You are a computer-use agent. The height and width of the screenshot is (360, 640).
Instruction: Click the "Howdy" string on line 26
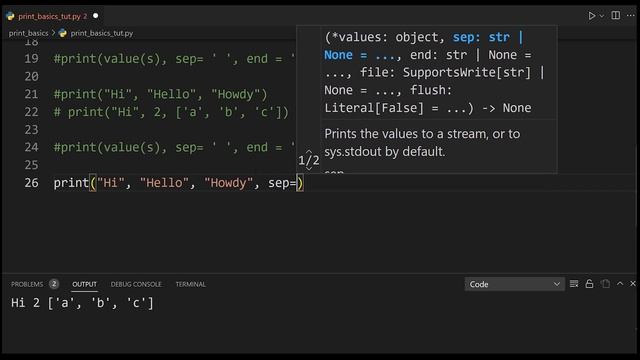pos(229,183)
